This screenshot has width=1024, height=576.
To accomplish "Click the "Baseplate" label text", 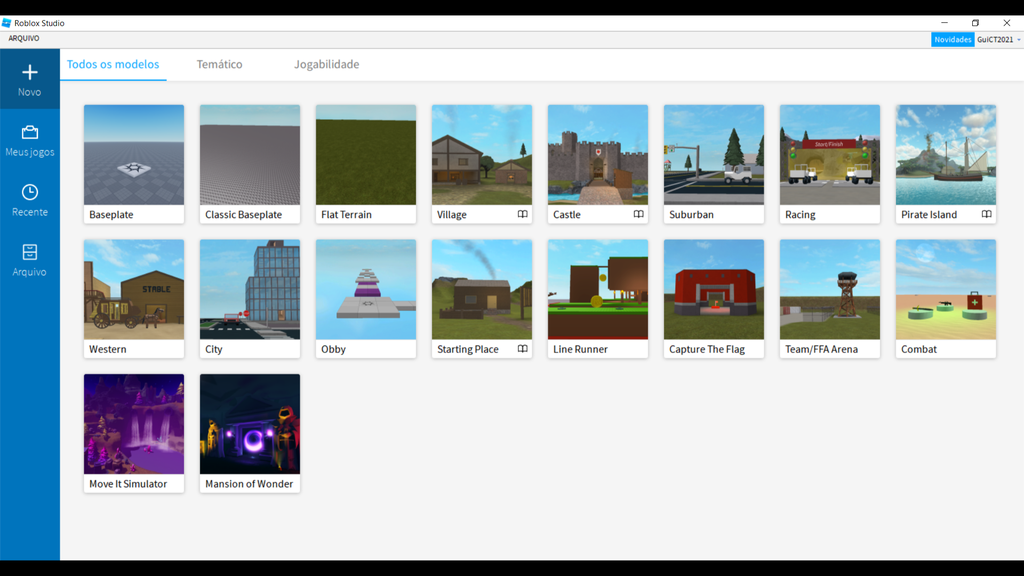I will (111, 215).
